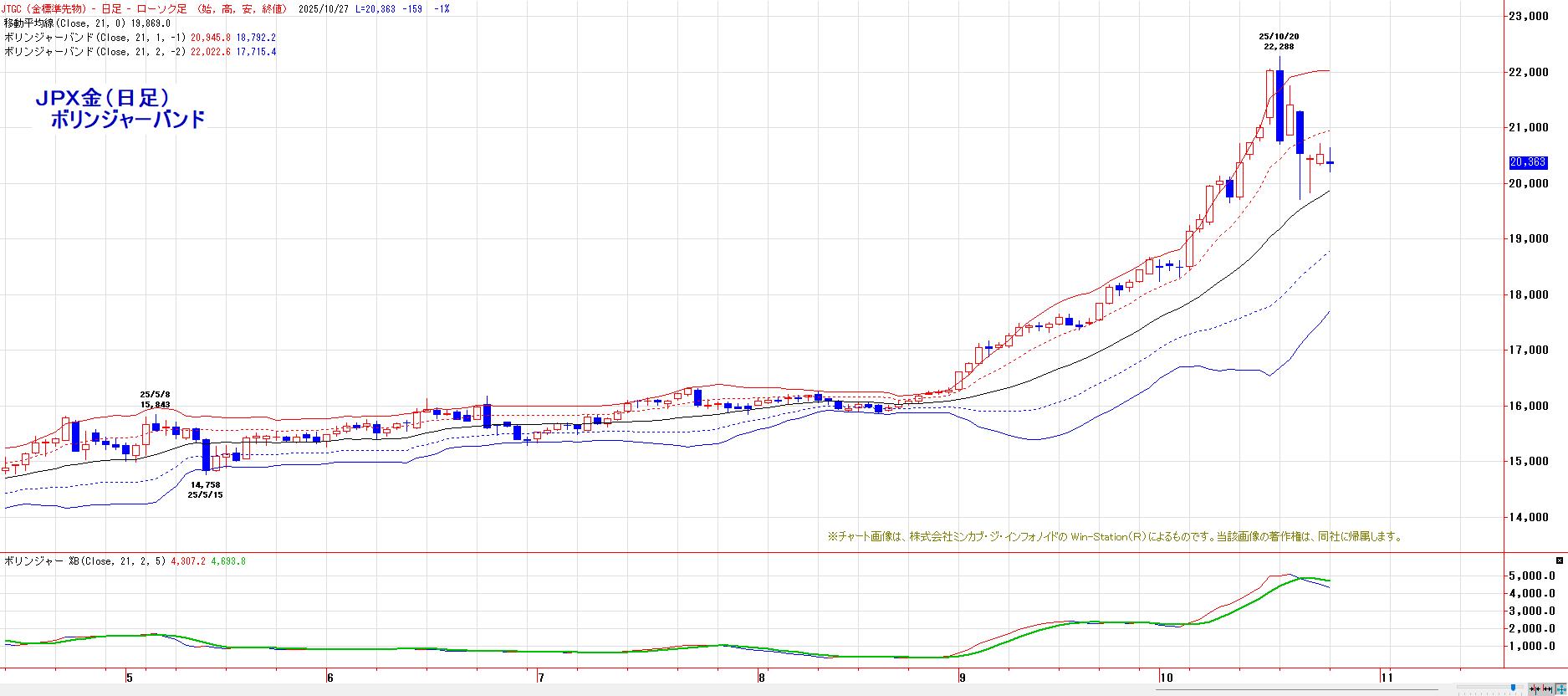Click month 9 on the time axis
Screen dimensions: 1568x696
pos(961,677)
